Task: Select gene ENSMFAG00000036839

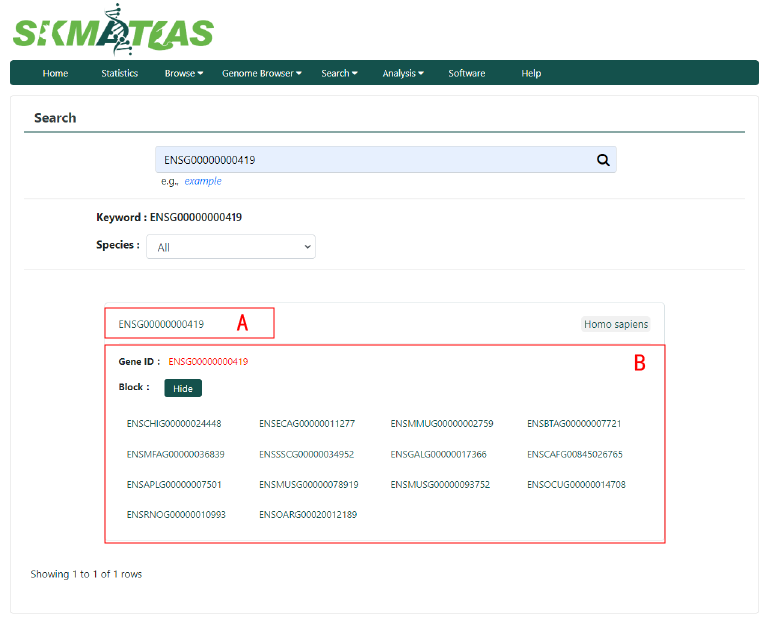Action: coord(176,454)
